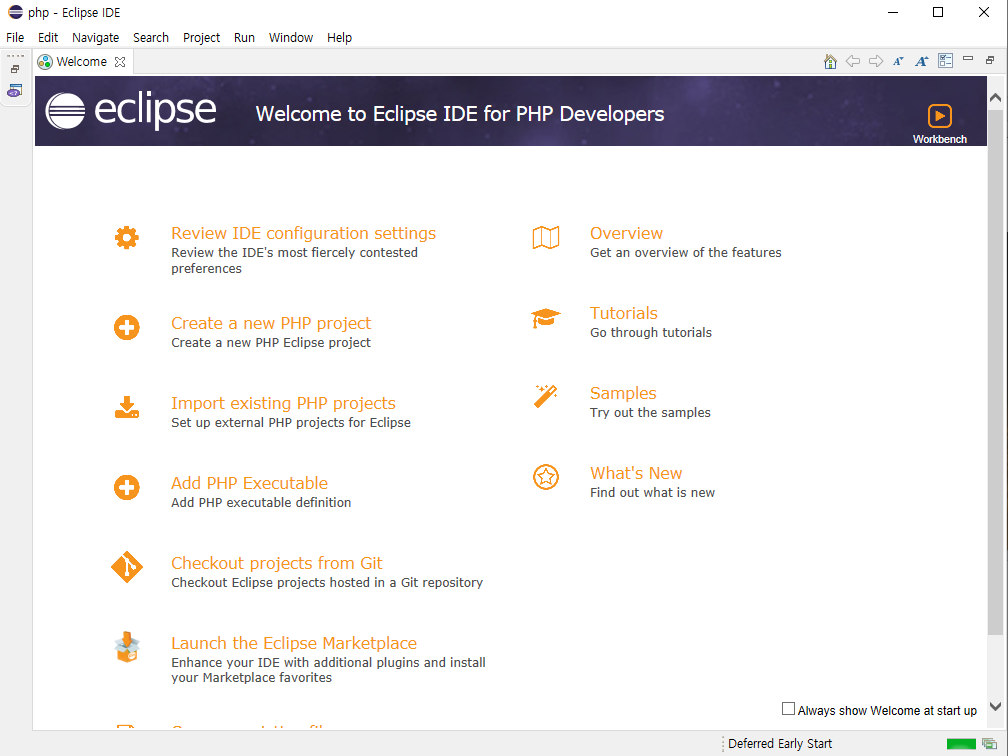Click the Deferred Early Start status text

(x=780, y=744)
